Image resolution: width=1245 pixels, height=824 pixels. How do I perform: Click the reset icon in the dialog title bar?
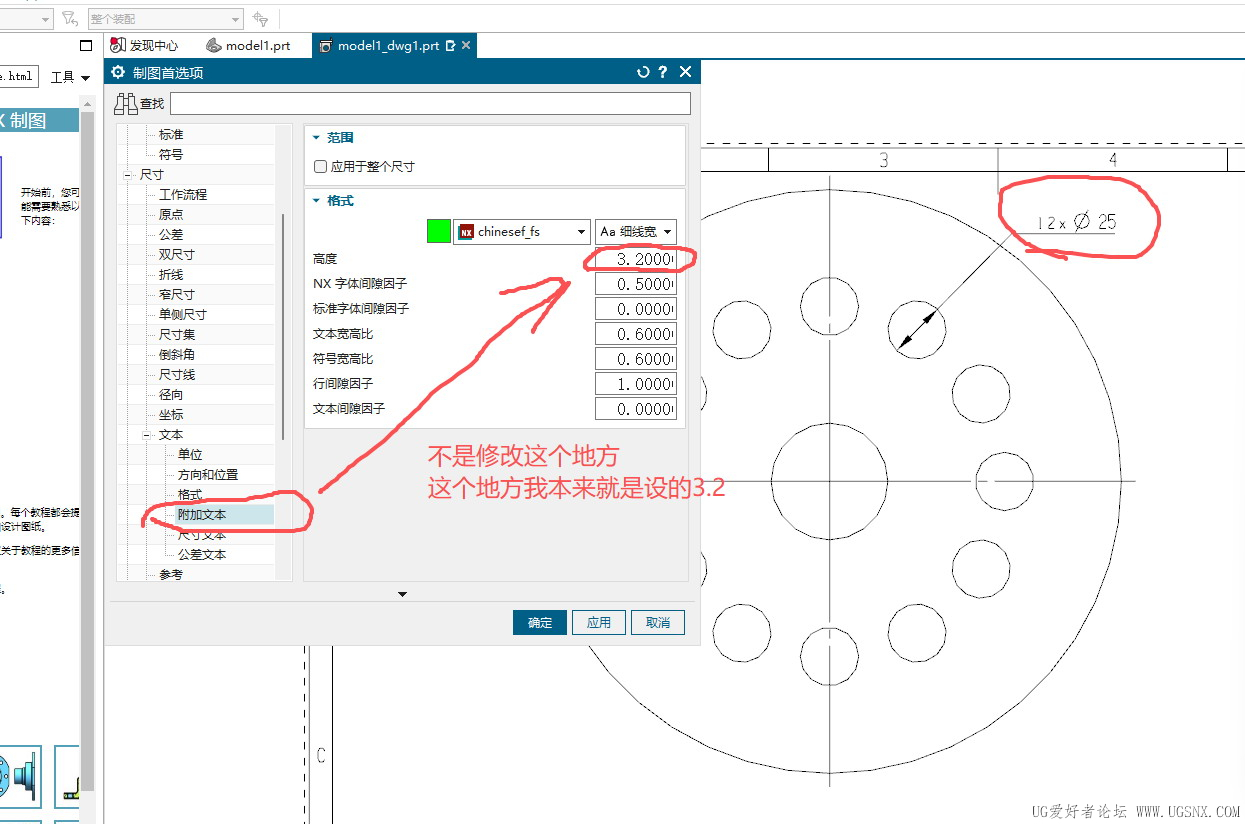643,72
